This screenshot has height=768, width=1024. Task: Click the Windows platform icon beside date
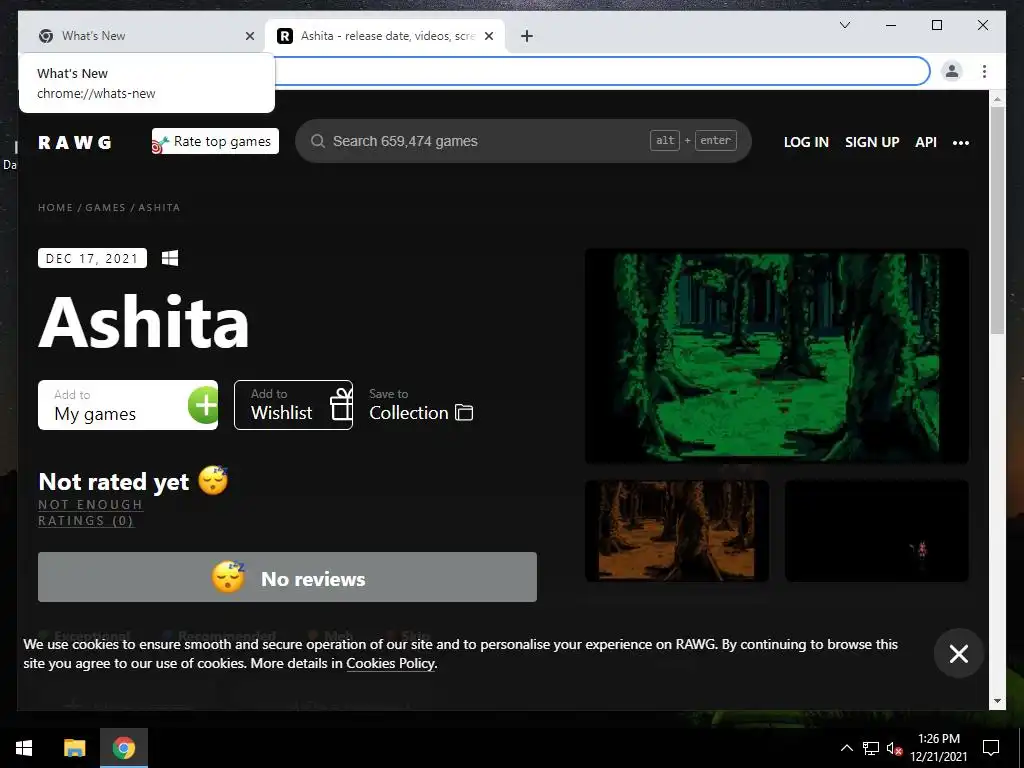(x=170, y=258)
